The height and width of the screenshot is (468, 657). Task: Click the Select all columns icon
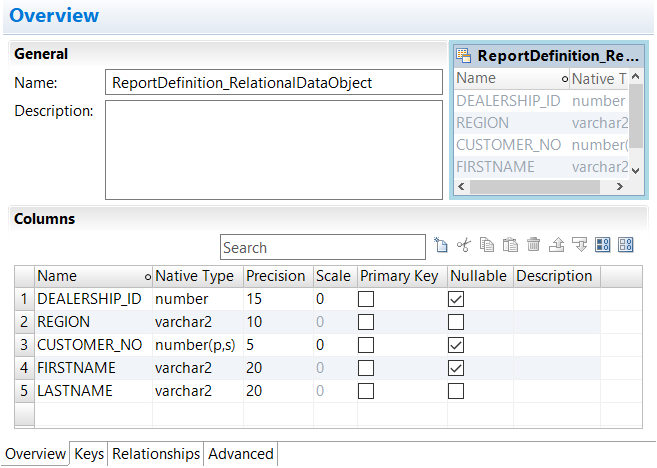pyautogui.click(x=603, y=245)
